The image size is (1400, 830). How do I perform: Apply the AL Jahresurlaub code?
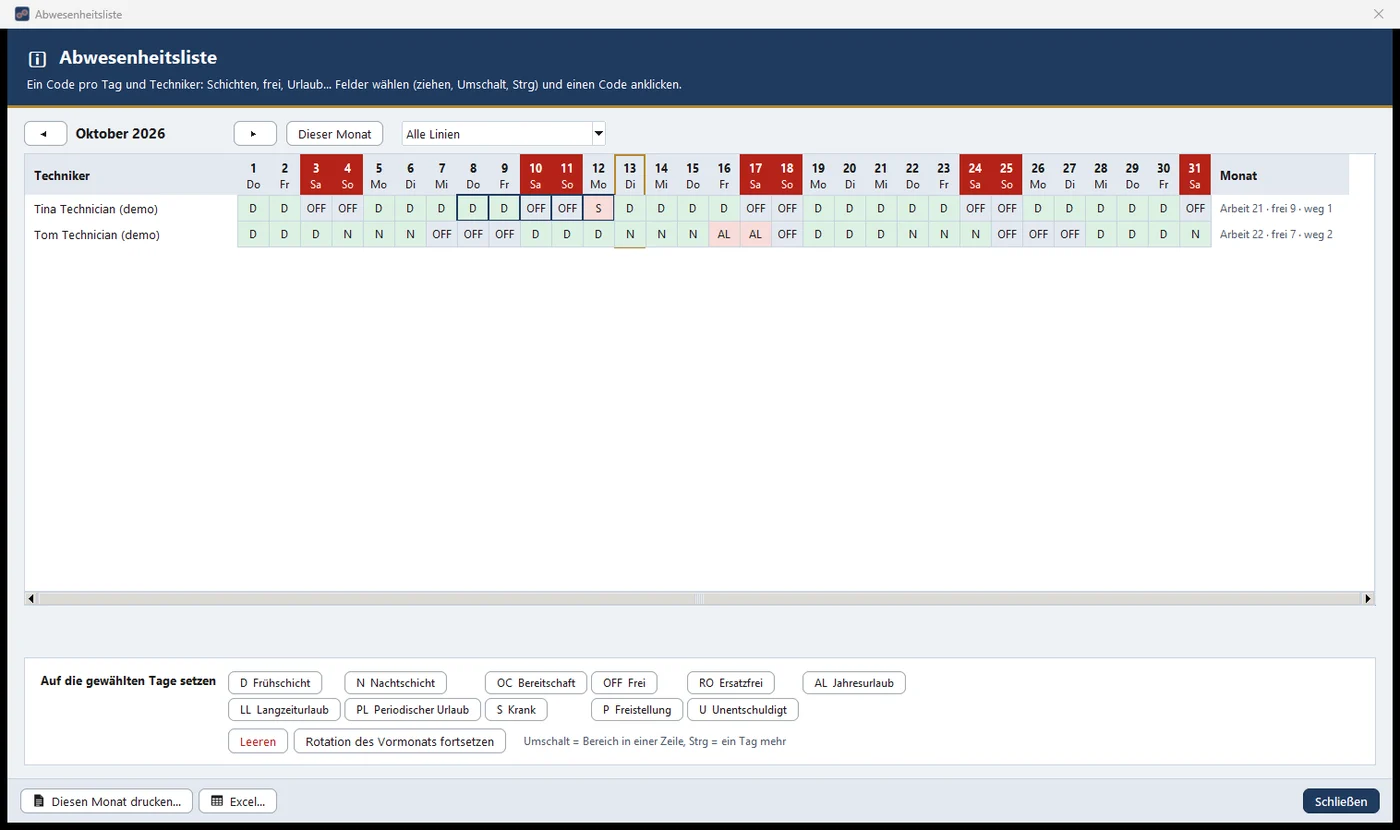(x=854, y=683)
